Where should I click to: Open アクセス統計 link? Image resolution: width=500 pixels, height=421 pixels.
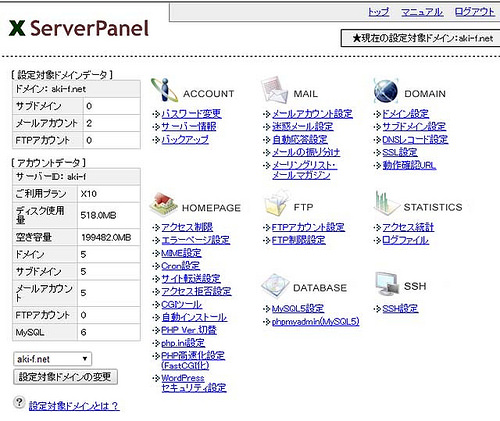408,227
